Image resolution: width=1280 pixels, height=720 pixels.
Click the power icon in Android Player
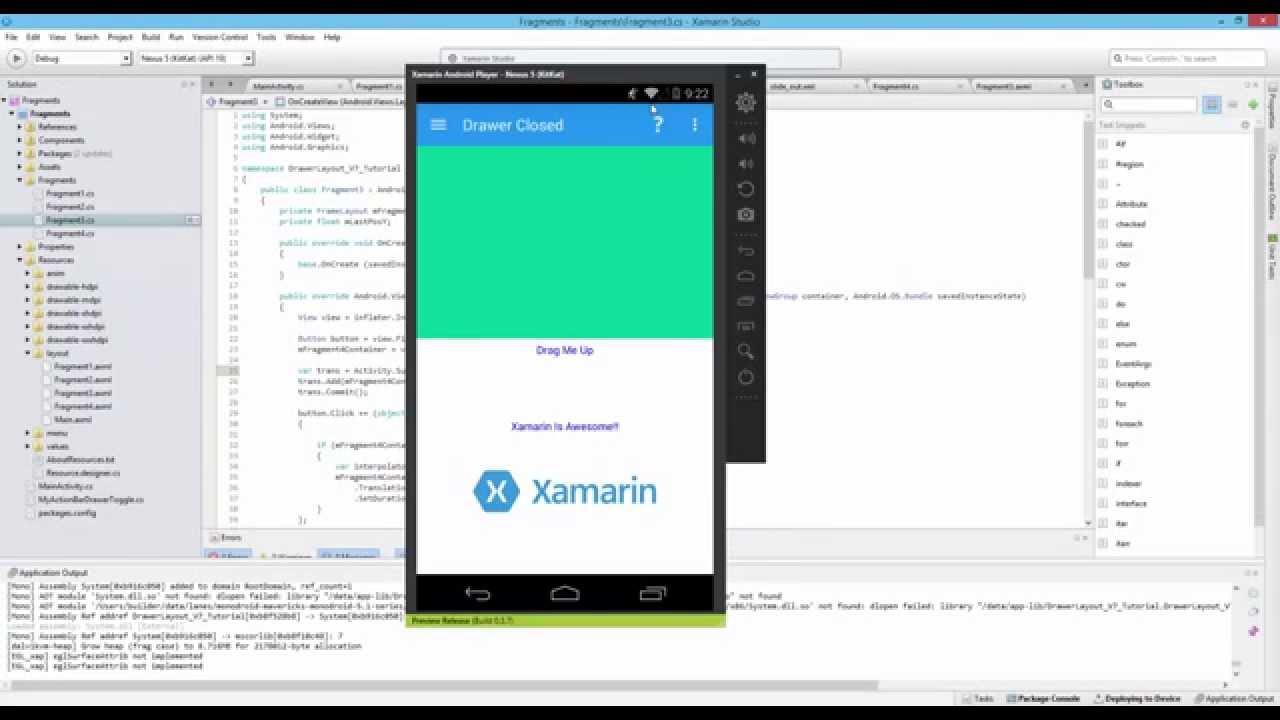(x=746, y=377)
